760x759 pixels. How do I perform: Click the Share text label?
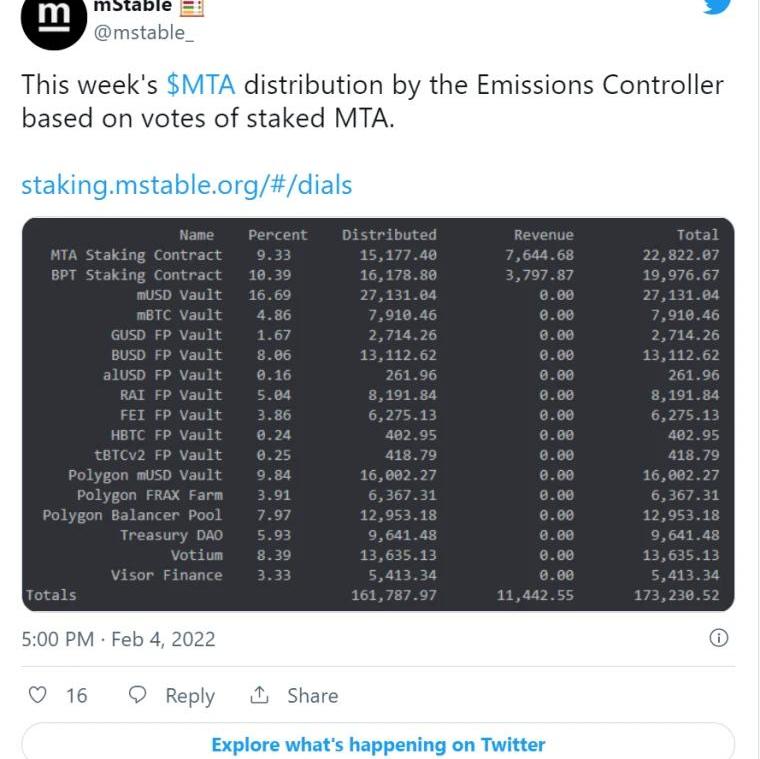(x=312, y=695)
